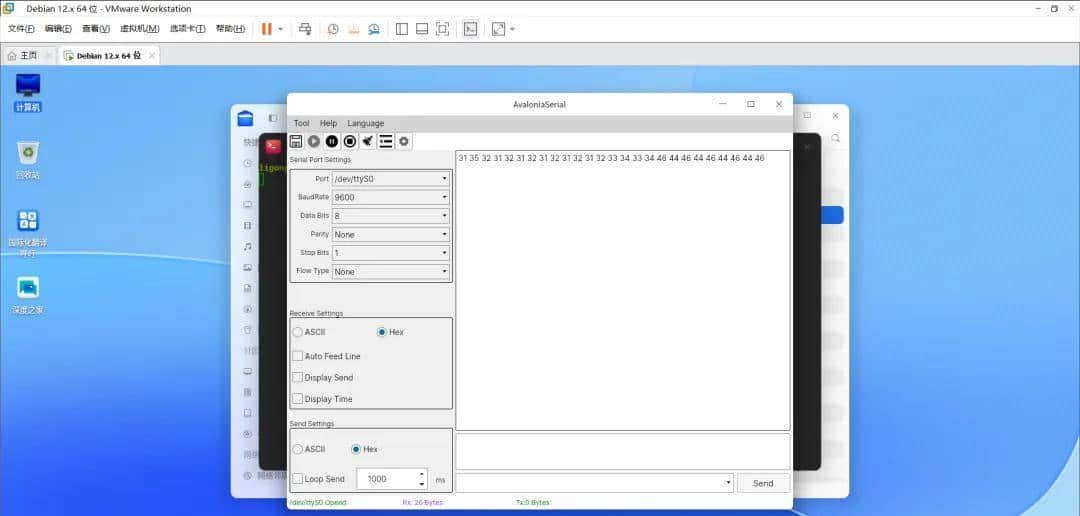
Task: Enable Display Time checkbox
Action: tap(322, 399)
